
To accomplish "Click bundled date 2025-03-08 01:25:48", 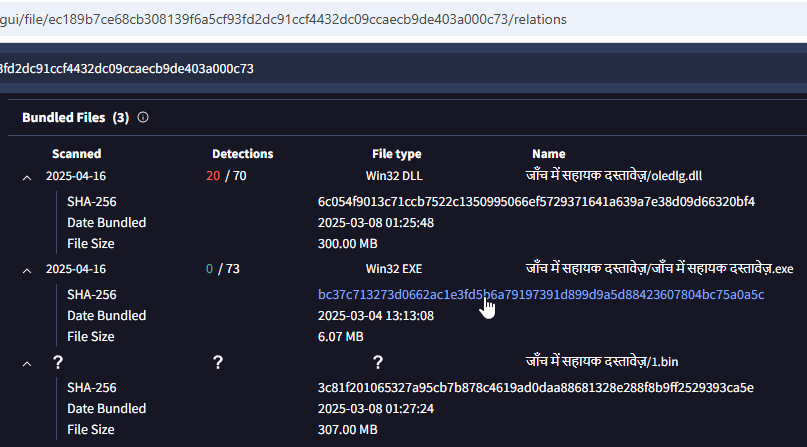I will pyautogui.click(x=376, y=222).
